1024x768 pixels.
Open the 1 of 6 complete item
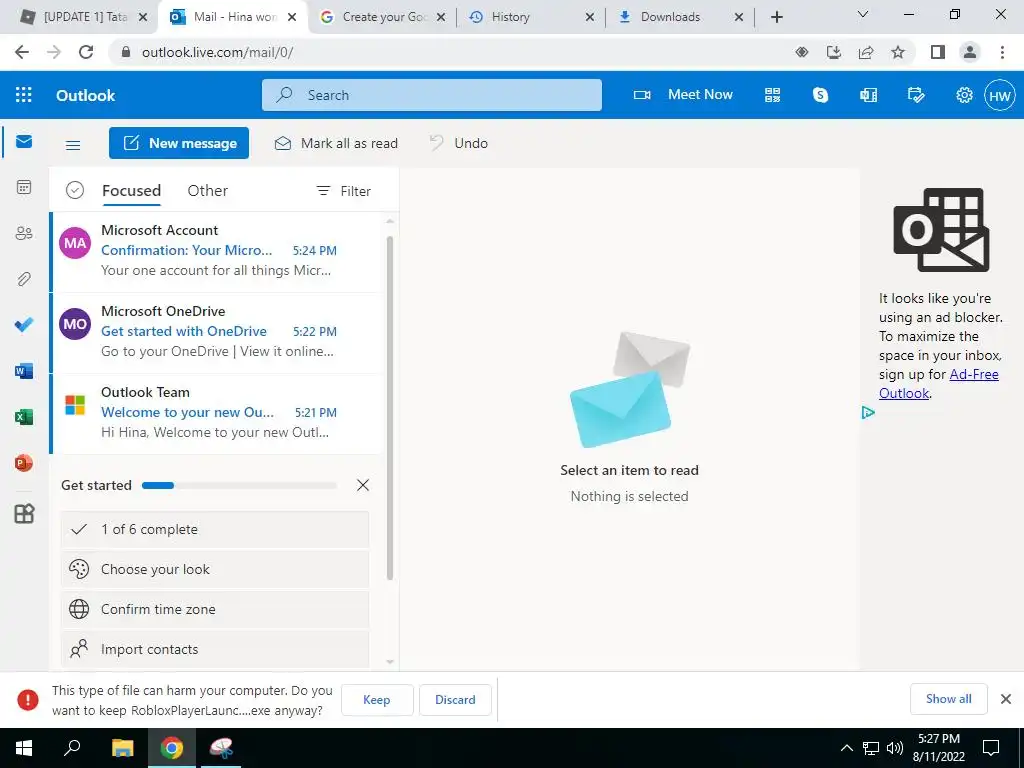coord(215,530)
